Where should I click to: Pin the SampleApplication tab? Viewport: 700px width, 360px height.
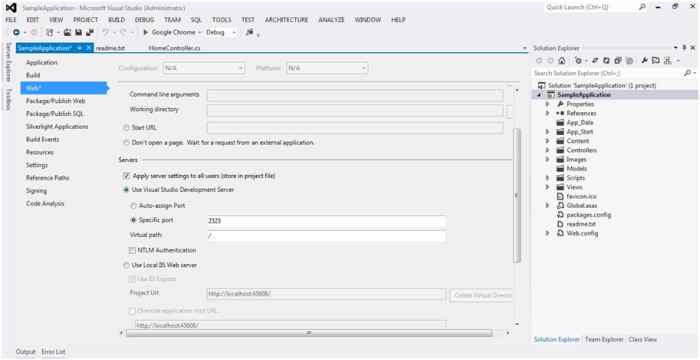point(79,48)
